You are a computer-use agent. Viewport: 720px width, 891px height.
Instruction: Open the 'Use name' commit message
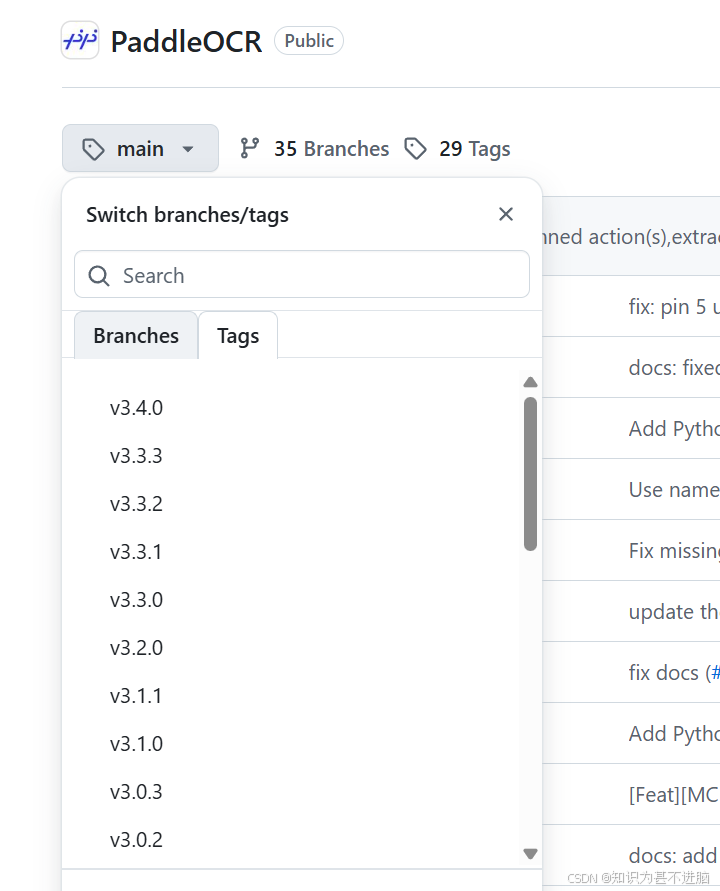(x=674, y=490)
